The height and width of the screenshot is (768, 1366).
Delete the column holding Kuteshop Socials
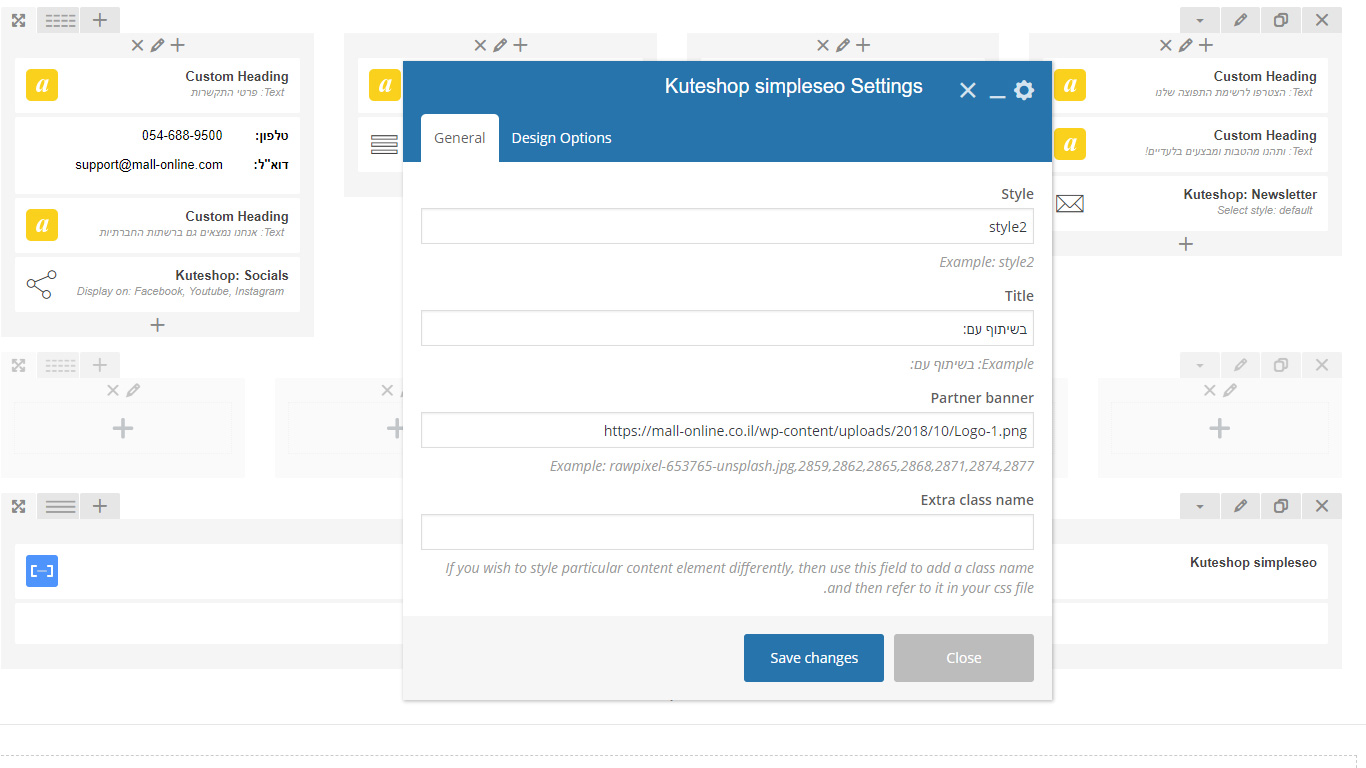pyautogui.click(x=138, y=45)
